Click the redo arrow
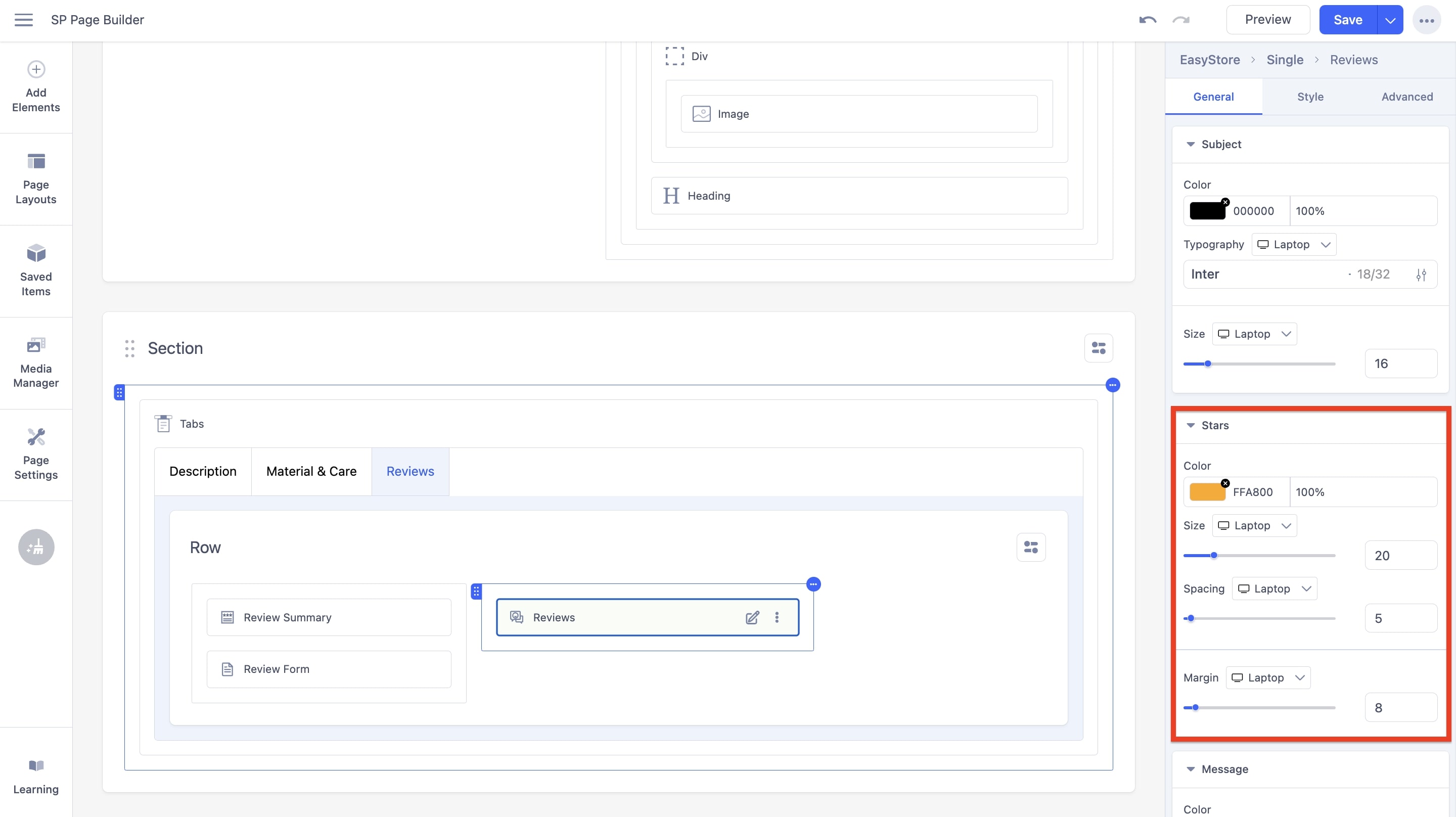 pyautogui.click(x=1180, y=19)
